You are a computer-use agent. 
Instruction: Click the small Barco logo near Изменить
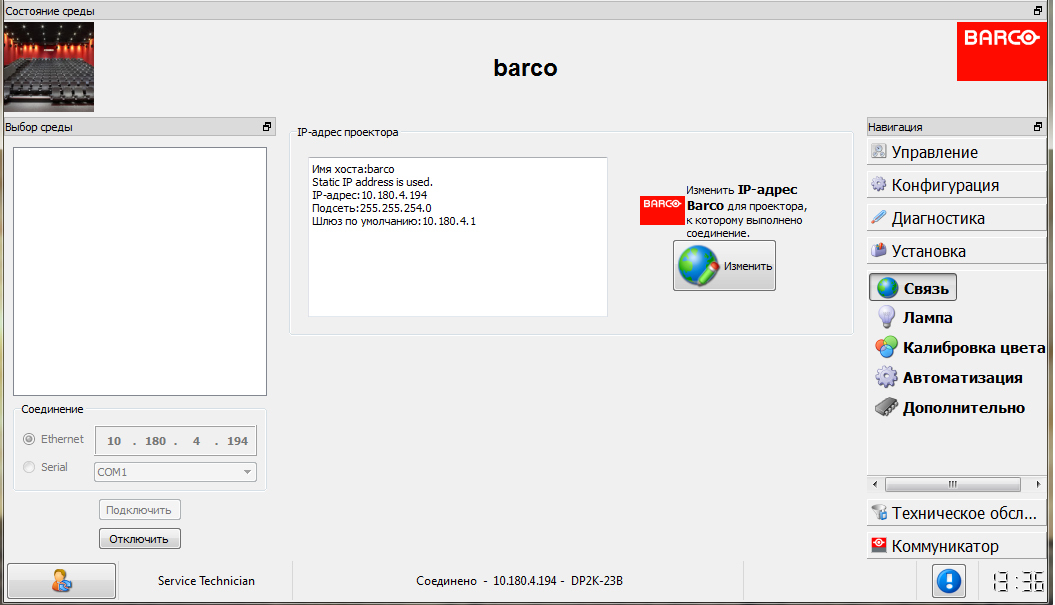coord(662,211)
